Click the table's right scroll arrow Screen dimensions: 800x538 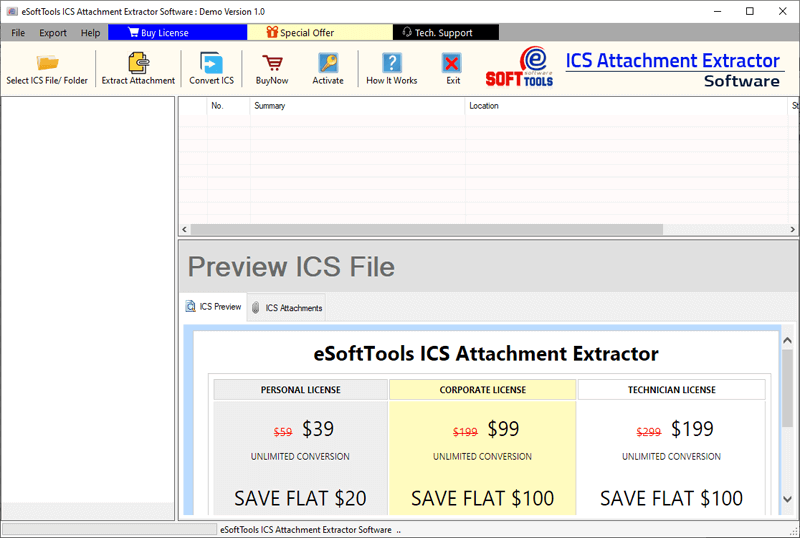click(x=792, y=230)
